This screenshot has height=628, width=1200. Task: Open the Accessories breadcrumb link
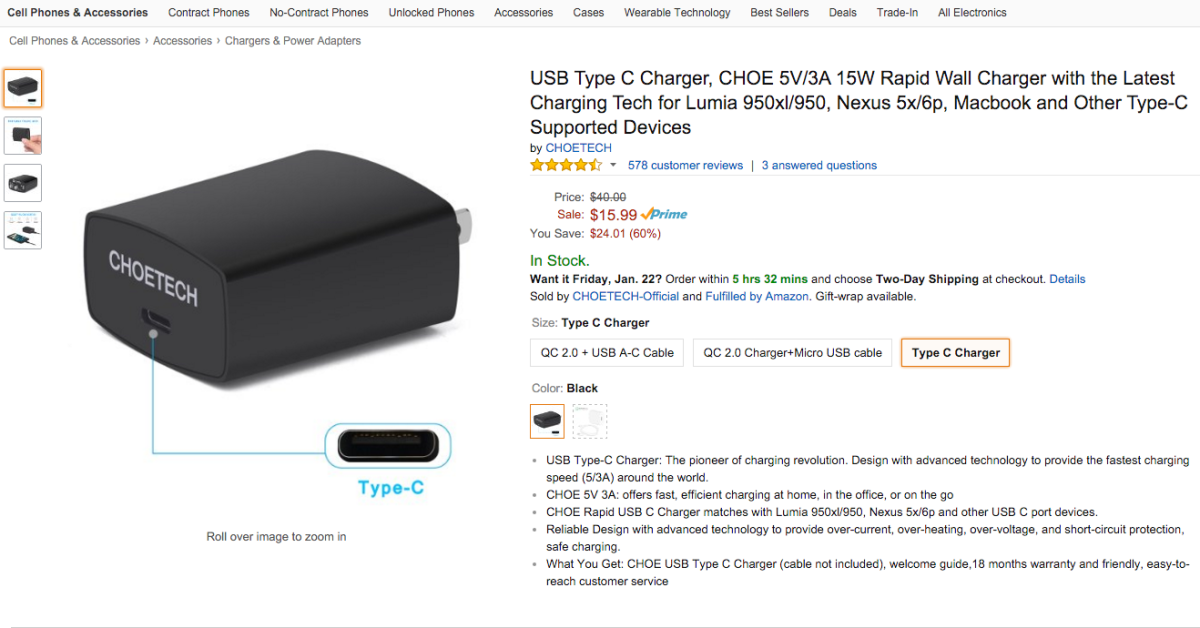coord(182,41)
